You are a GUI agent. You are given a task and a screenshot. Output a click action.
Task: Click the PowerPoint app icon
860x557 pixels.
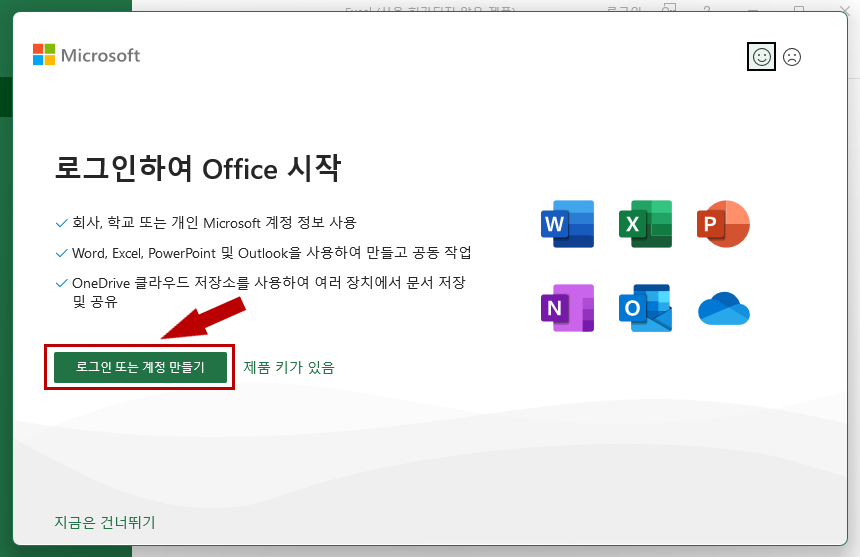click(723, 224)
